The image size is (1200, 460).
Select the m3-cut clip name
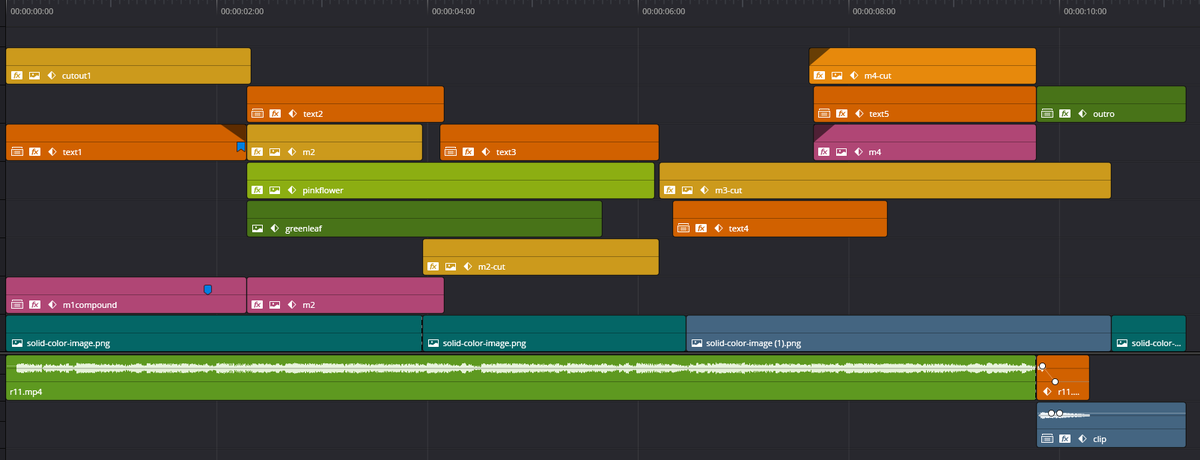pyautogui.click(x=728, y=190)
